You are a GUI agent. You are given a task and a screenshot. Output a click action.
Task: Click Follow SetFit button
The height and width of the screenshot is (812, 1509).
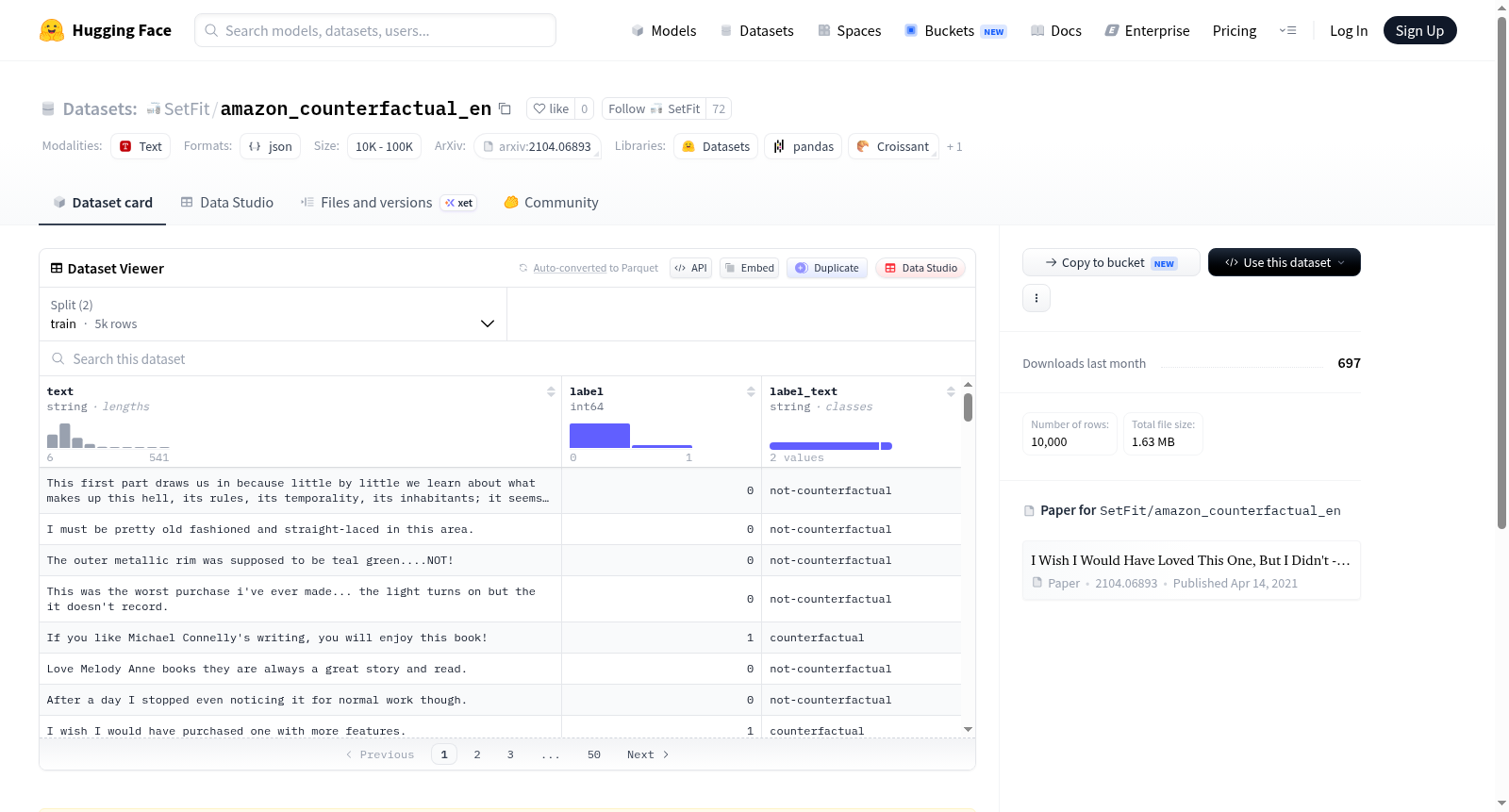pos(654,108)
